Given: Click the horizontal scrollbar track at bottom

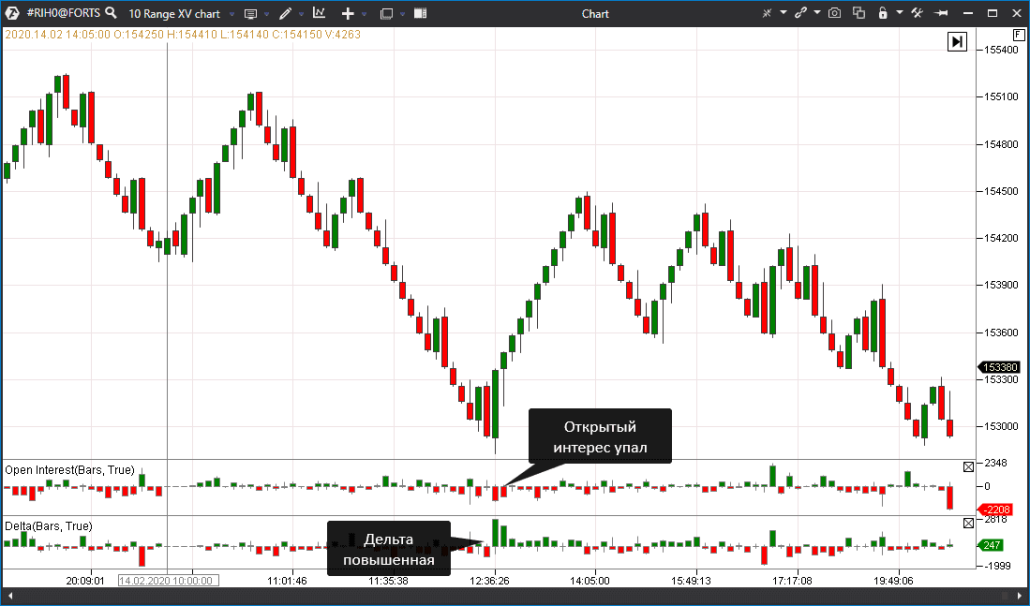Looking at the screenshot, I should 500,597.
